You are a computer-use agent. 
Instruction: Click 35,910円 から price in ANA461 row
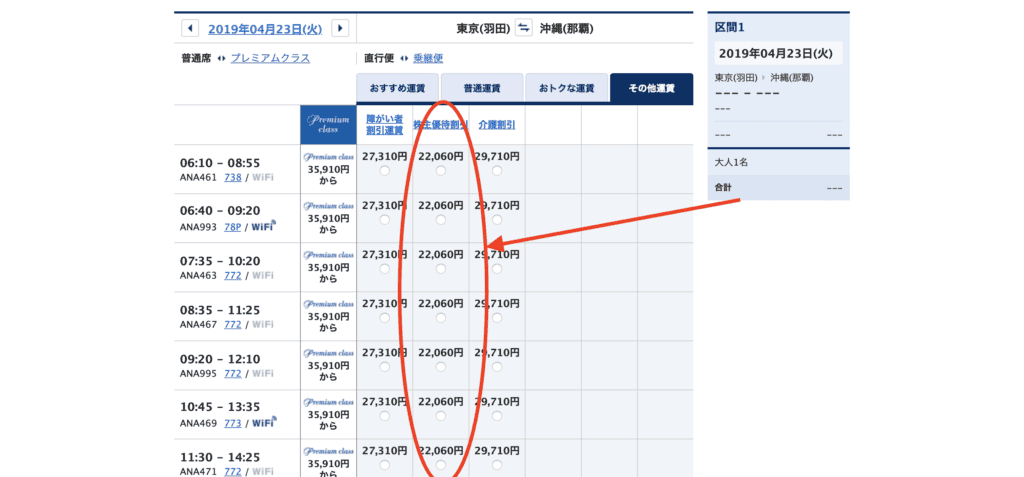(x=328, y=175)
